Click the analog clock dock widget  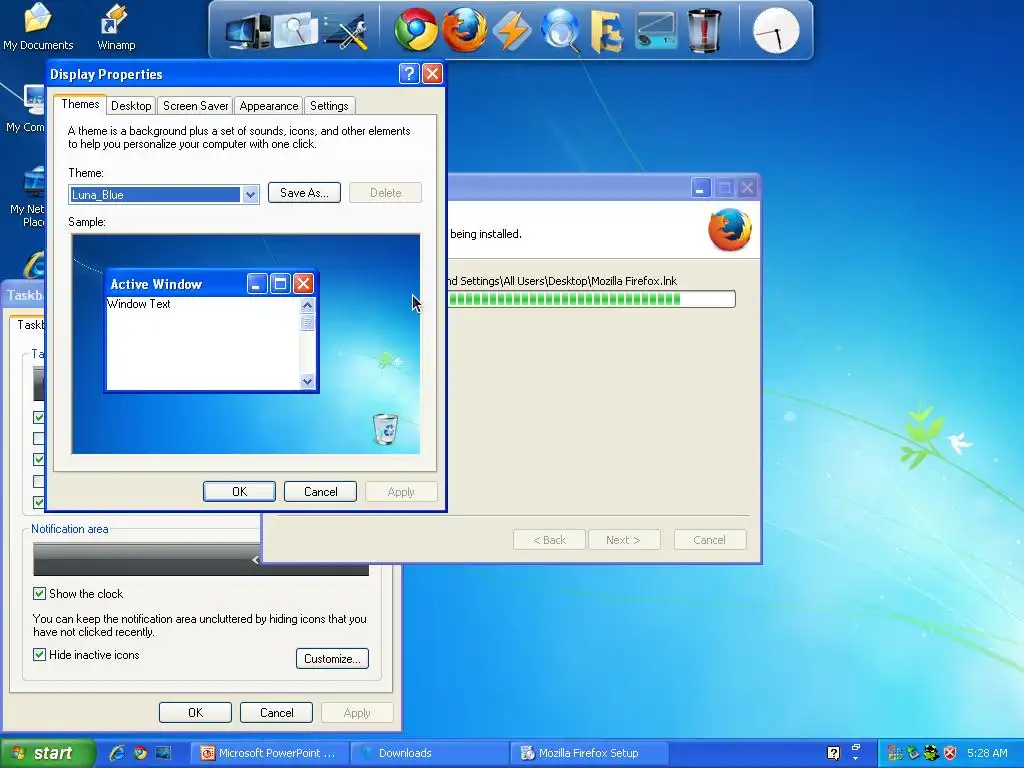pos(776,31)
